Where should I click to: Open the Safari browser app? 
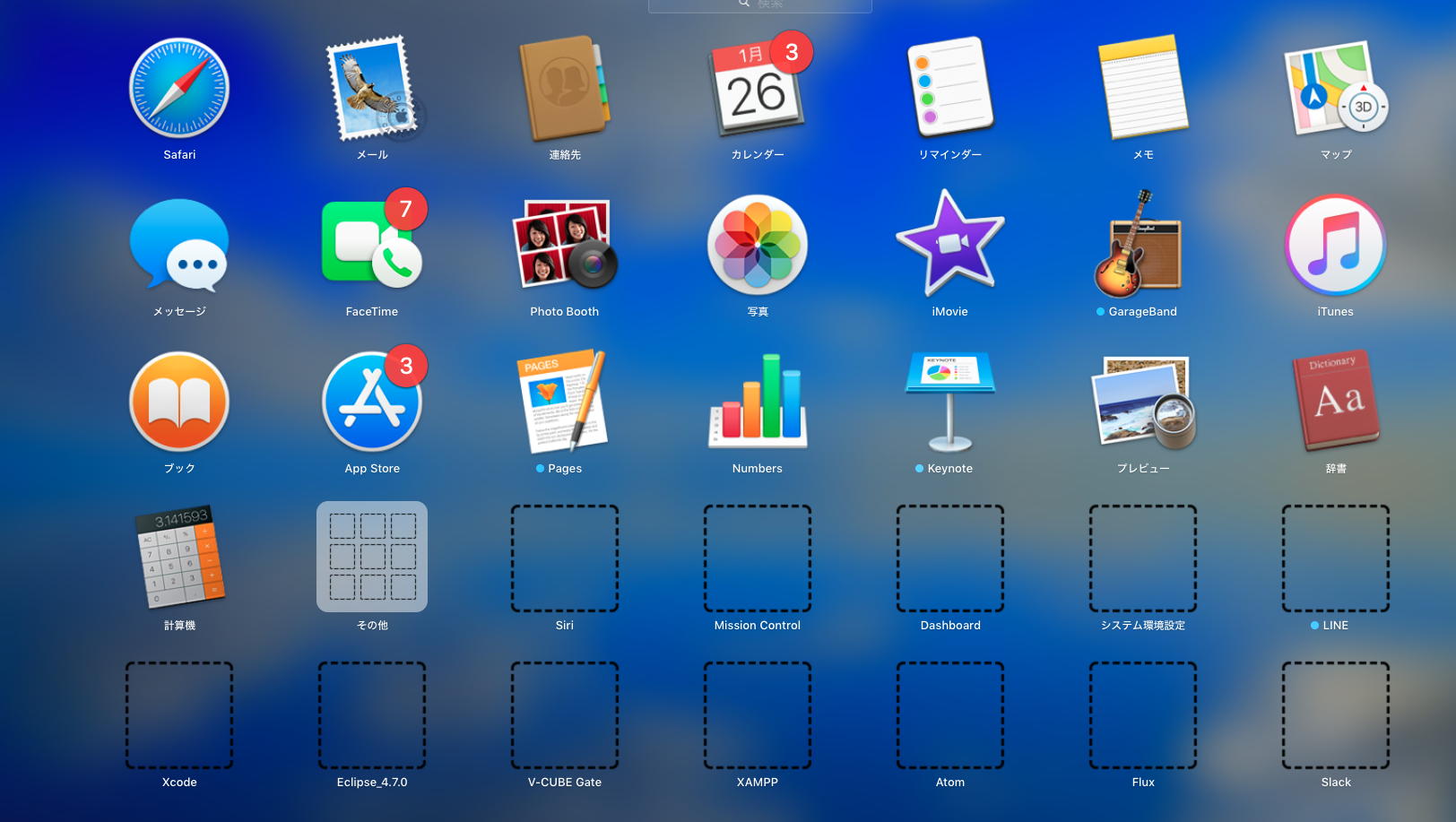point(179,89)
